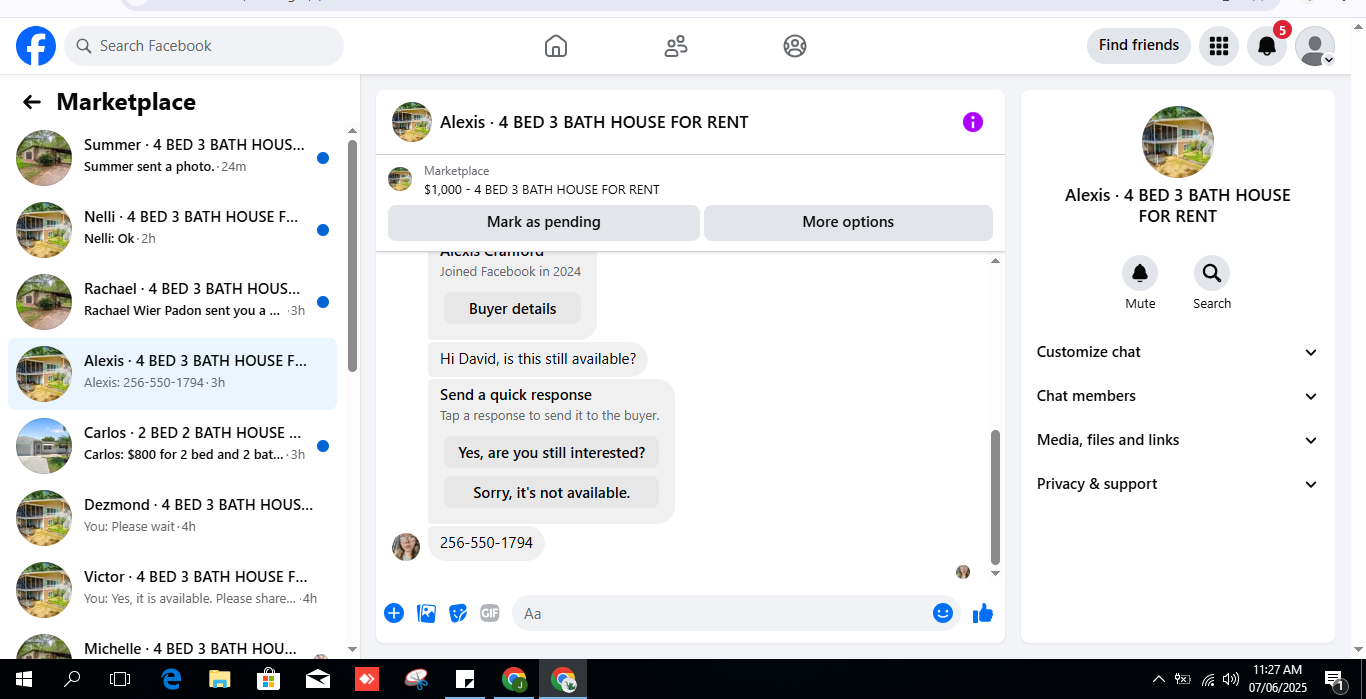The width and height of the screenshot is (1366, 699).
Task: Open File Explorer from the taskbar
Action: (x=219, y=679)
